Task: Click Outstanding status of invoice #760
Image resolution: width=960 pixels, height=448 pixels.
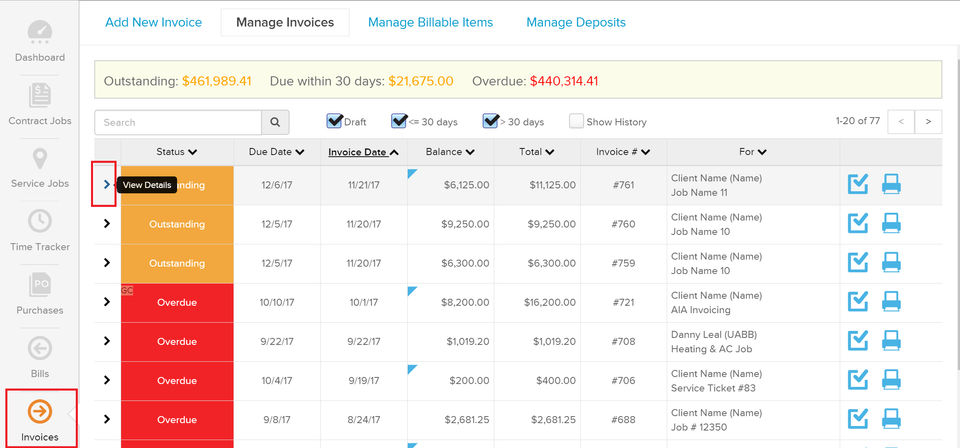Action: coord(177,224)
